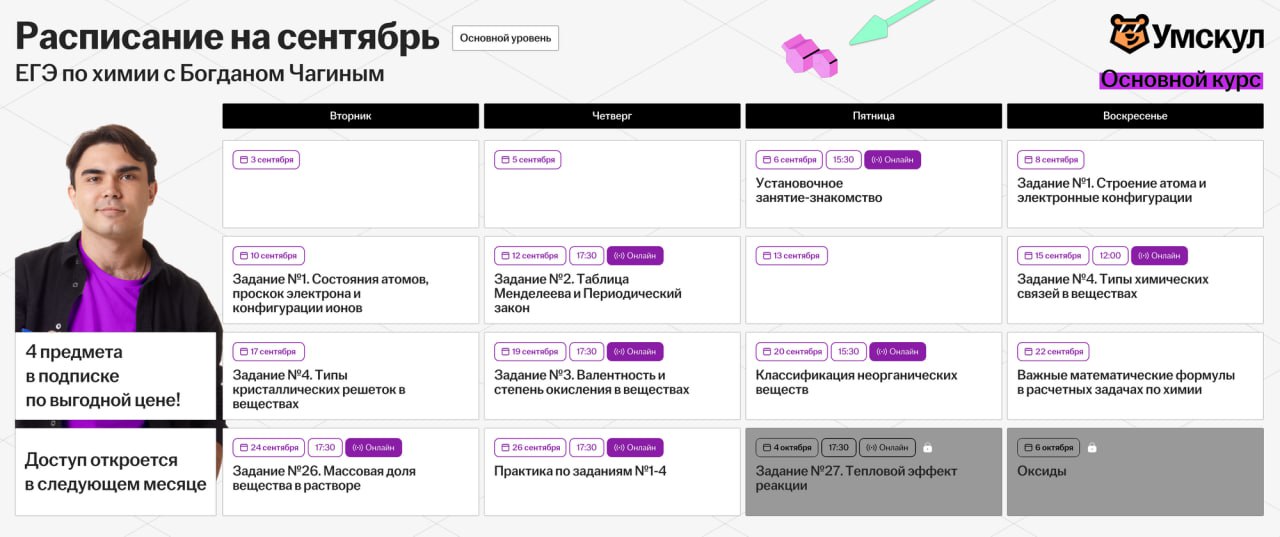This screenshot has width=1280, height=537.
Task: Click the Онлайн badge on the 15 сентября lesson
Action: 1159,256
